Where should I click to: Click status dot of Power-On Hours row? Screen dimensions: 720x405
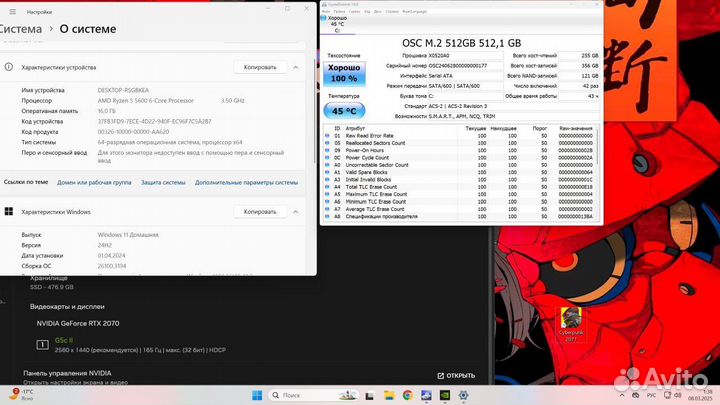327,151
